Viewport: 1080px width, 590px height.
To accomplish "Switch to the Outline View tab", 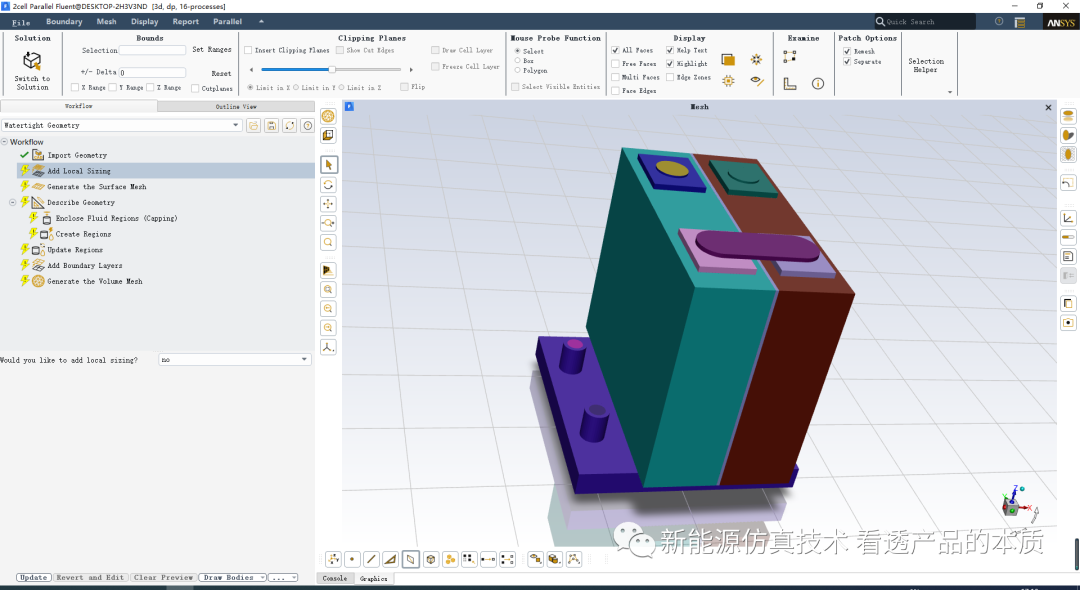I will point(235,106).
